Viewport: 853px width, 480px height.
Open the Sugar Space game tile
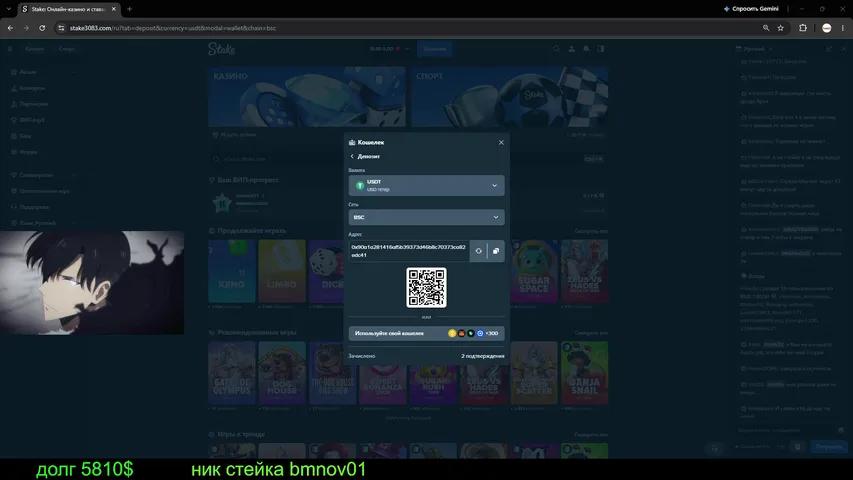pyautogui.click(x=534, y=271)
